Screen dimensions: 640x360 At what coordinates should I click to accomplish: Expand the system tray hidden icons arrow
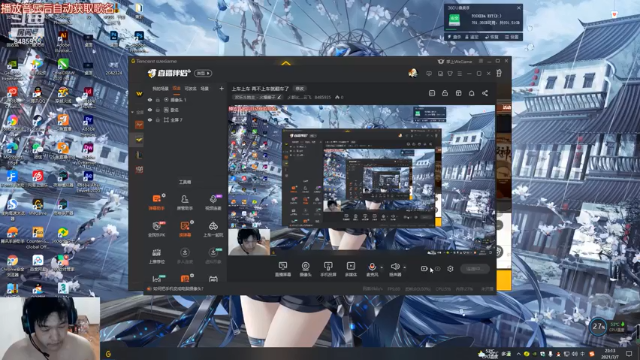[x=519, y=354]
